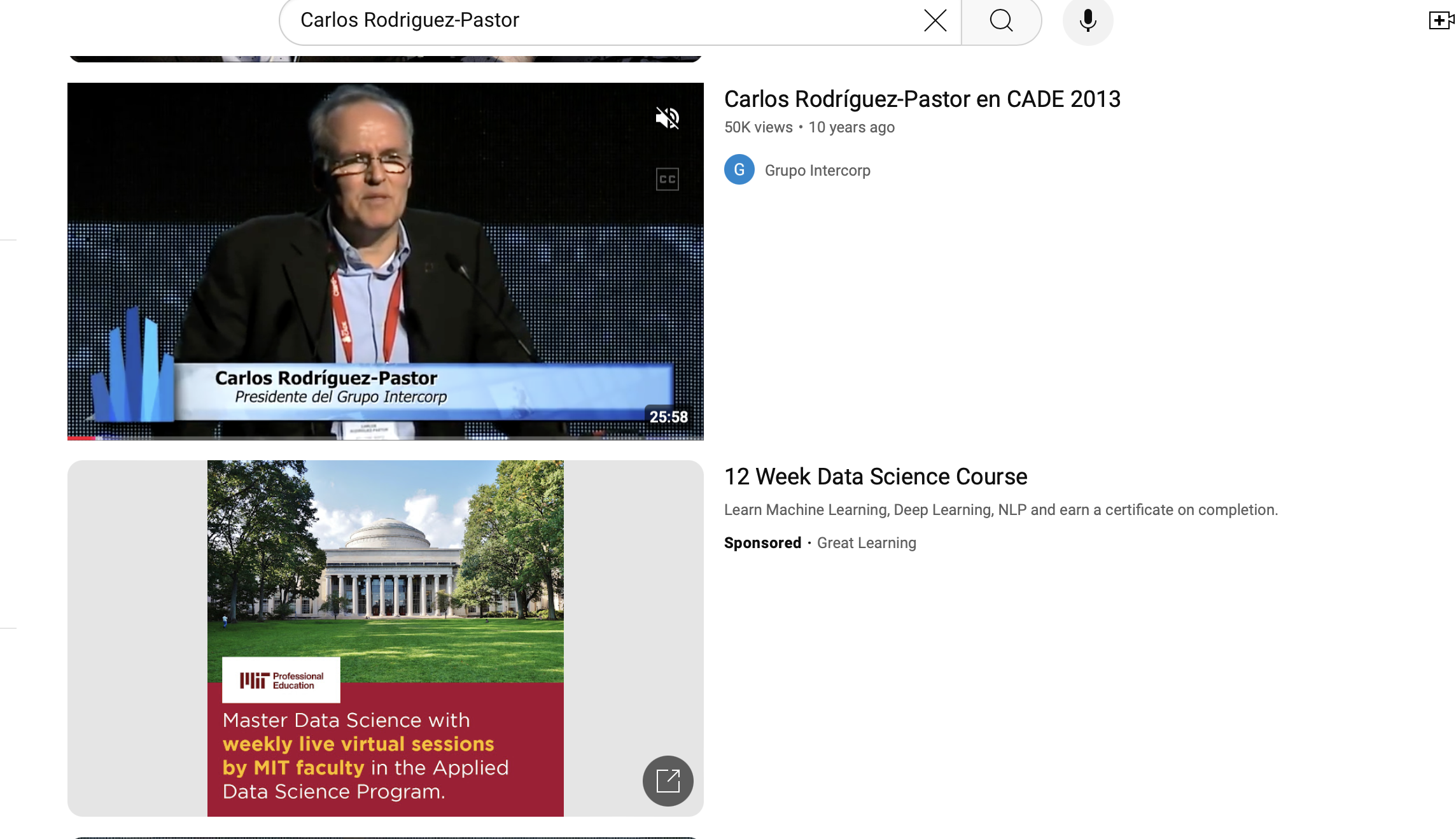Click the red video progress bar

81,438
